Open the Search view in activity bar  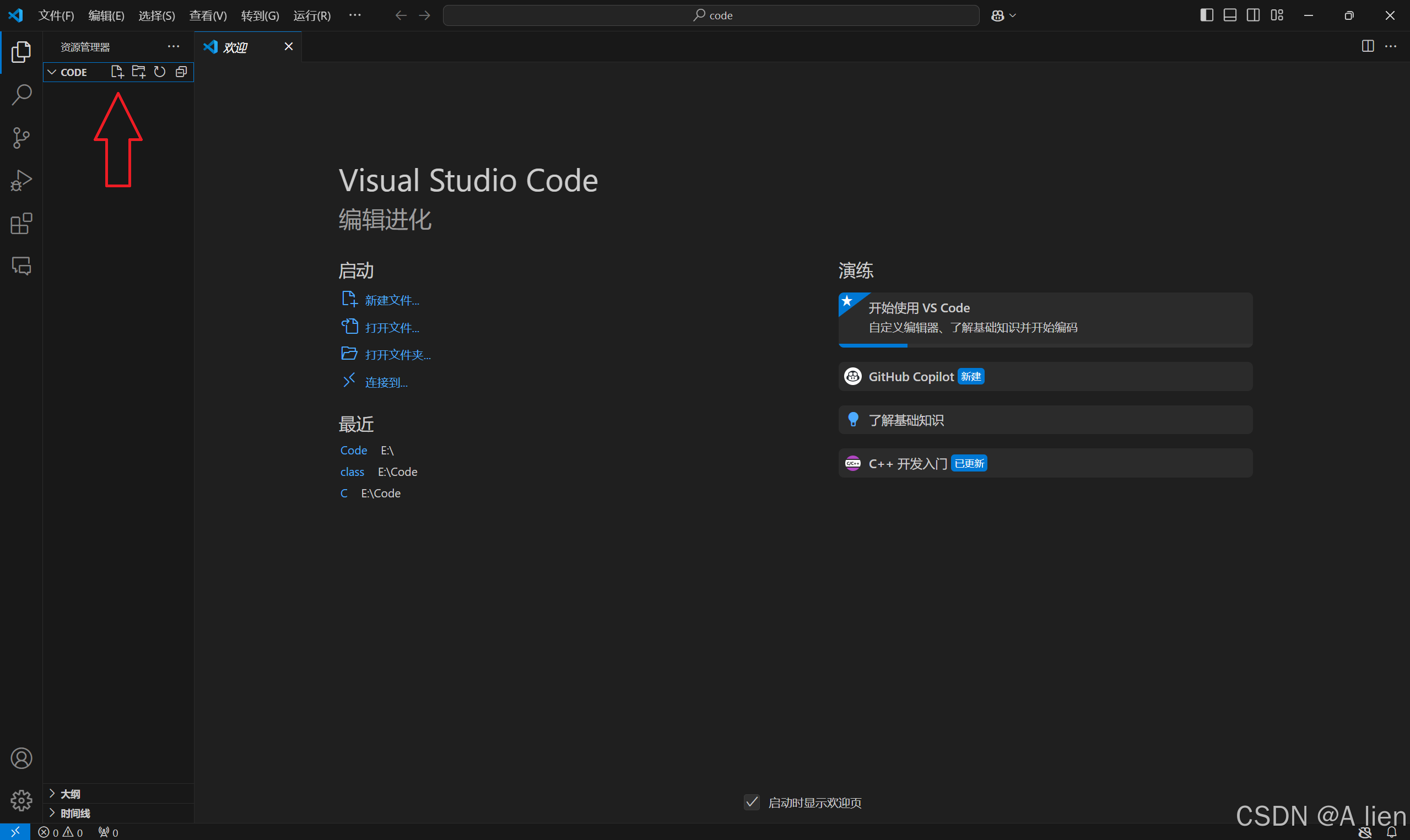pos(21,95)
